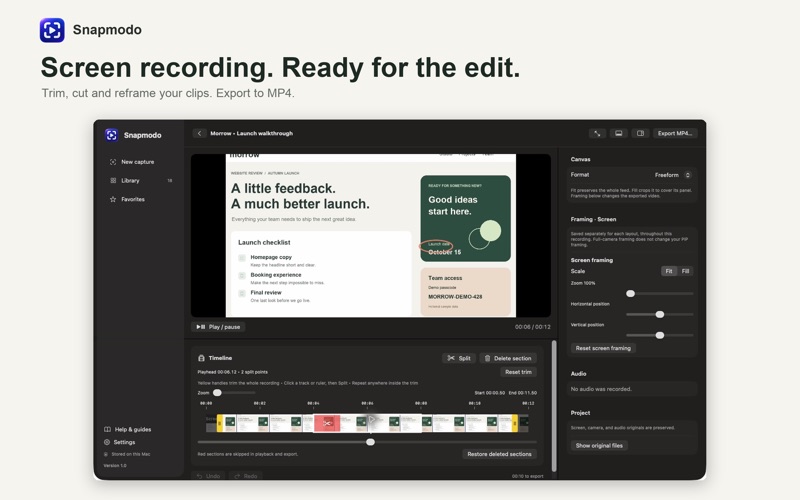Open the Format Freeform dropdown

672,175
